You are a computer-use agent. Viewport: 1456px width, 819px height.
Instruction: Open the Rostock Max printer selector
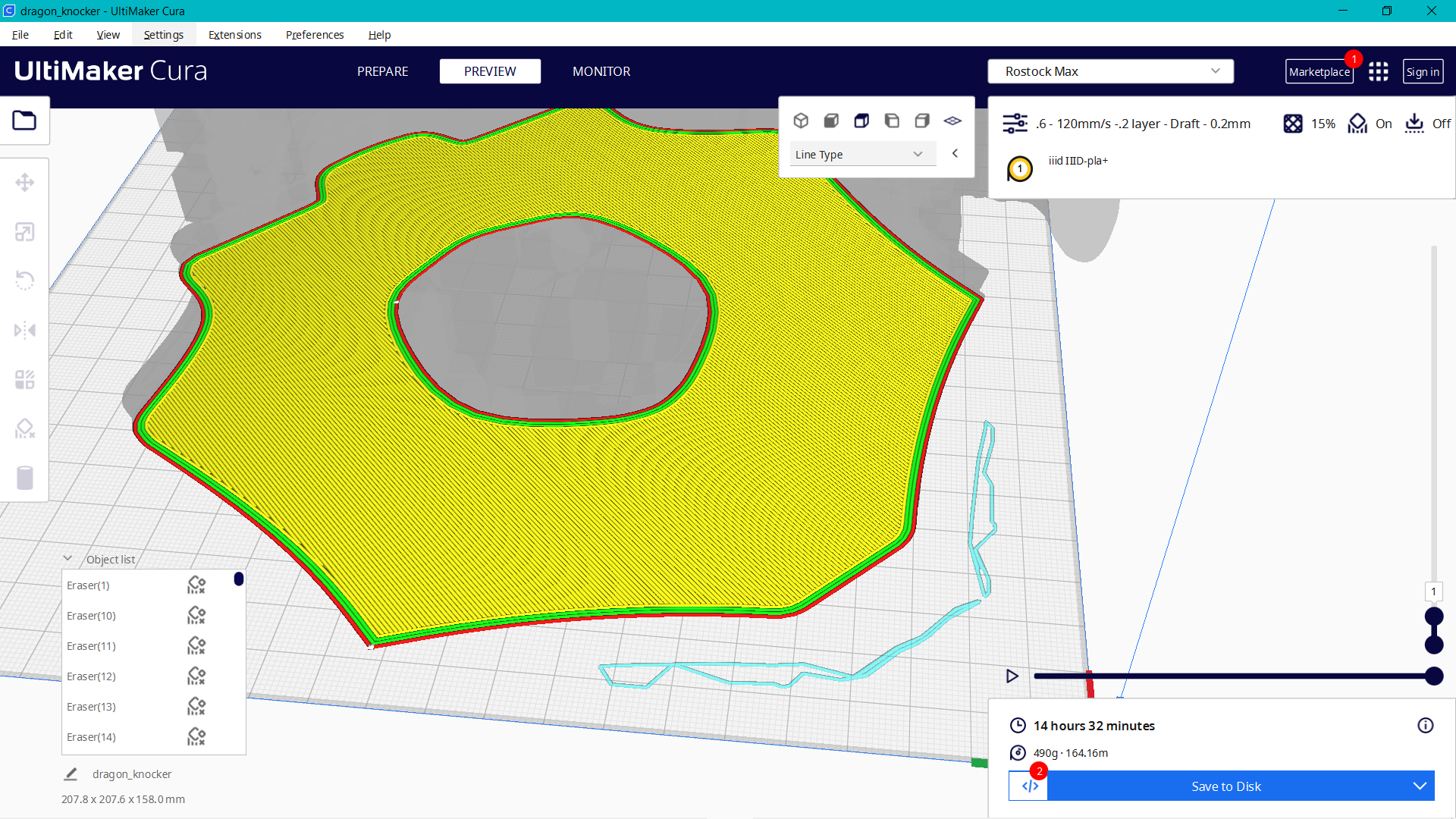click(1109, 71)
